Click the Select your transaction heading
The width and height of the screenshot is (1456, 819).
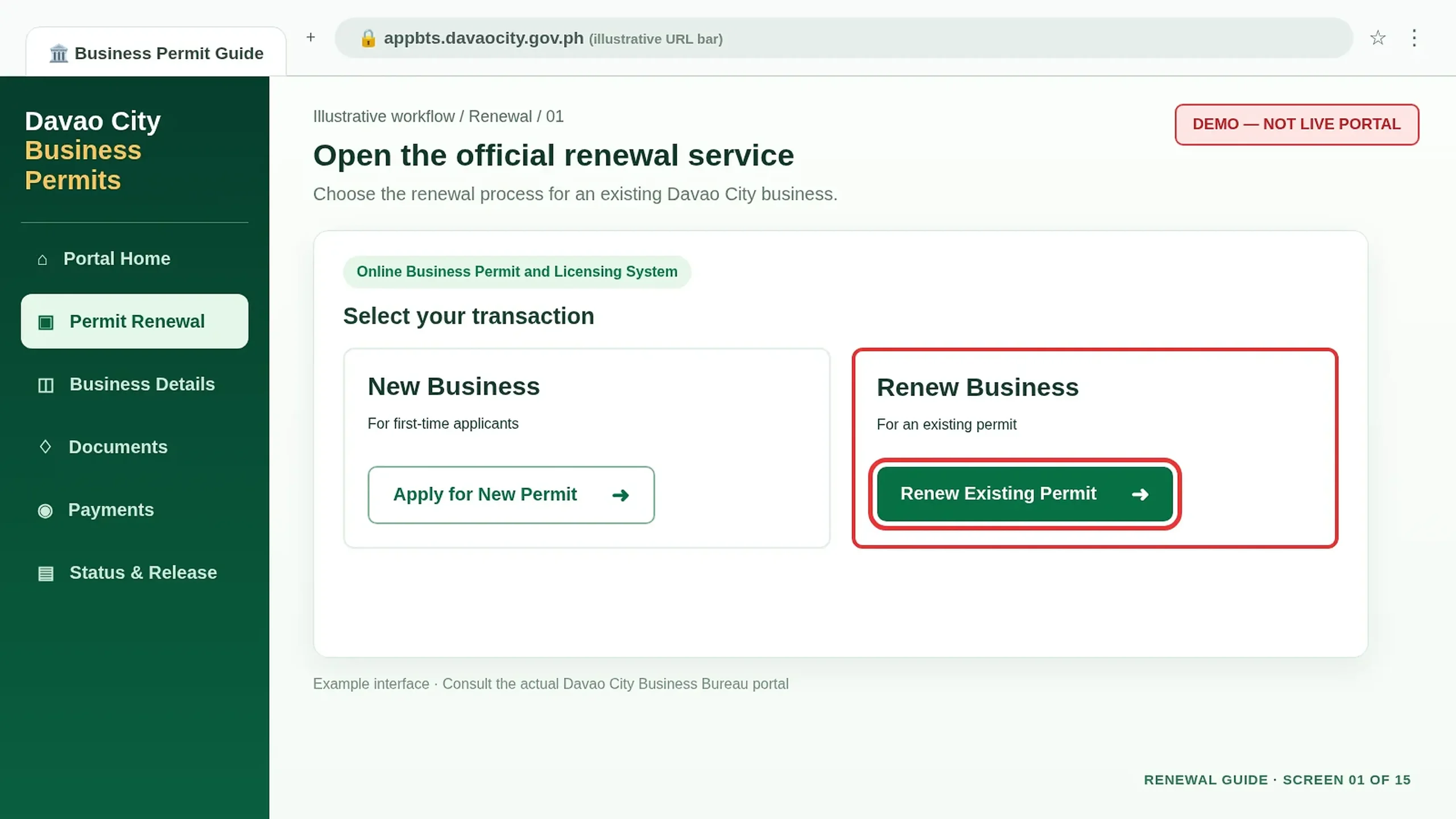[x=469, y=316]
